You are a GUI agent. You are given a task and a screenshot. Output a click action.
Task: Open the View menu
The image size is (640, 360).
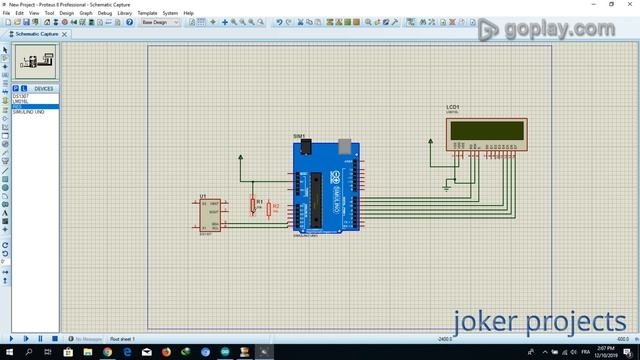click(34, 13)
